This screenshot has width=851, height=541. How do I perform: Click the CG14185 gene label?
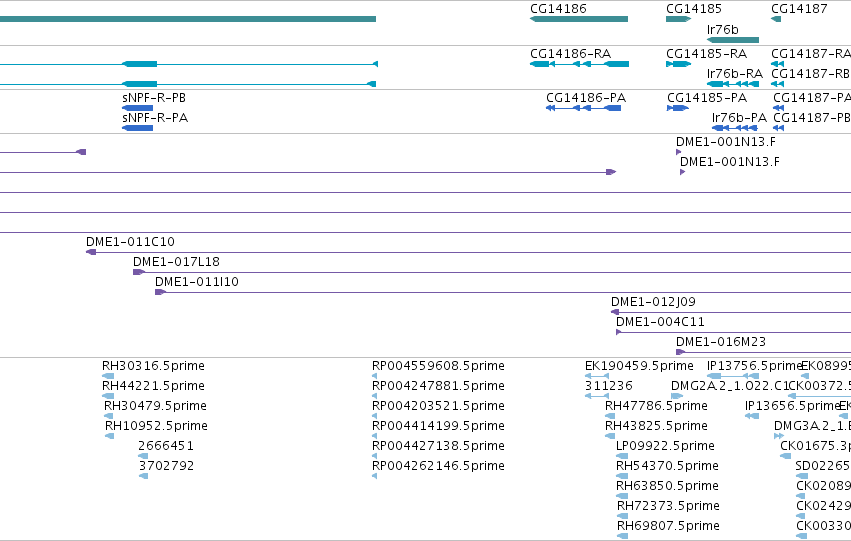click(694, 9)
